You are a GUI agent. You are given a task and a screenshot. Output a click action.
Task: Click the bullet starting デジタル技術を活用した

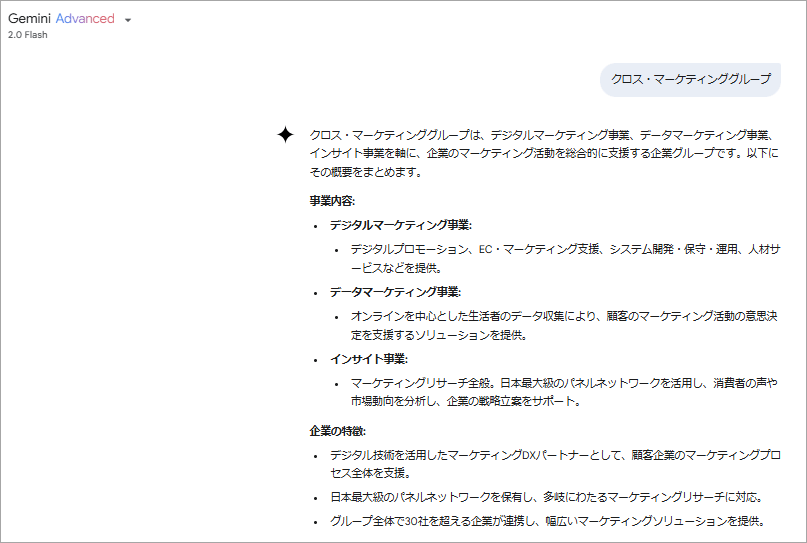(x=555, y=464)
